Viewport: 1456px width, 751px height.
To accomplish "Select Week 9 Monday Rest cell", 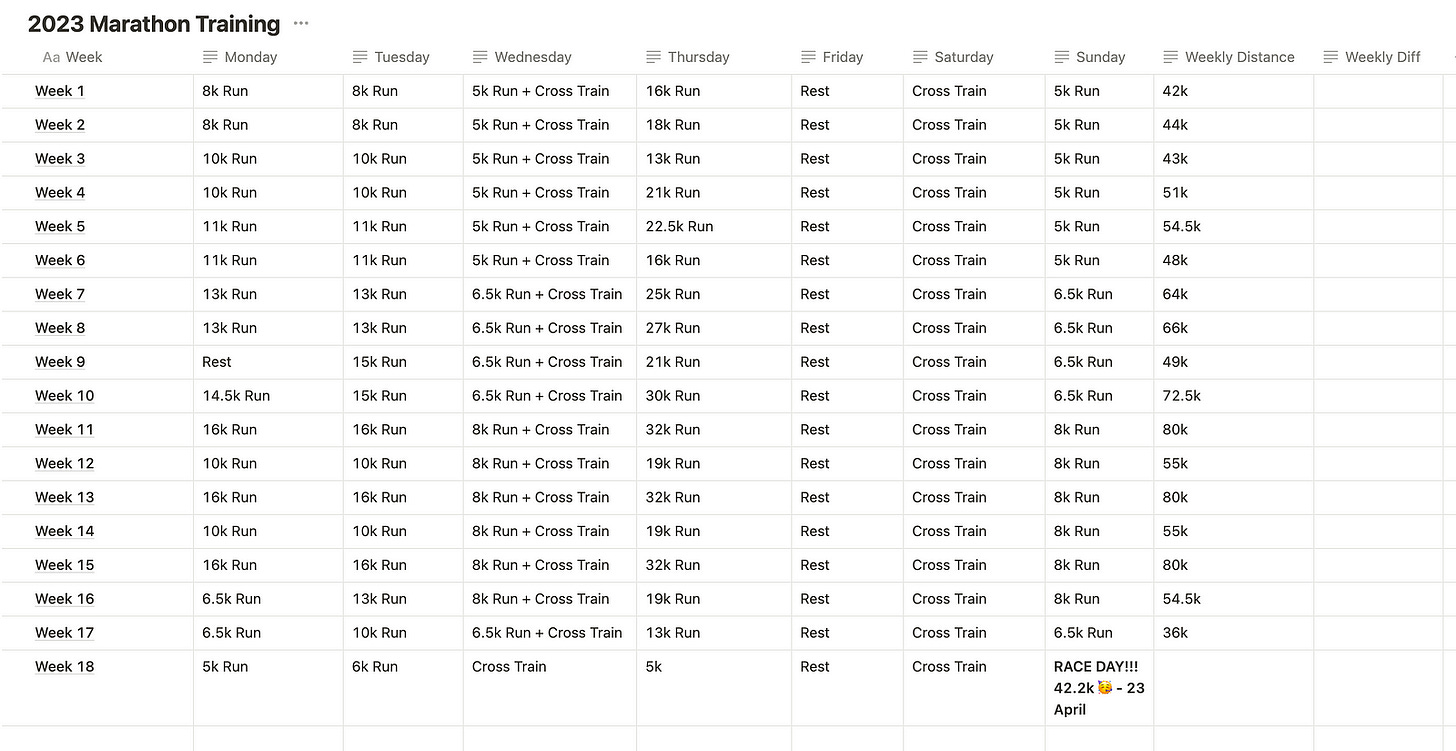I will [x=268, y=362].
